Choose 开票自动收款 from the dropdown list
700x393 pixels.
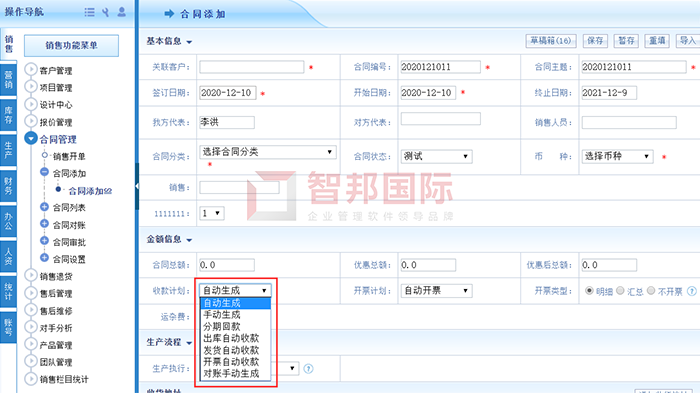click(236, 362)
